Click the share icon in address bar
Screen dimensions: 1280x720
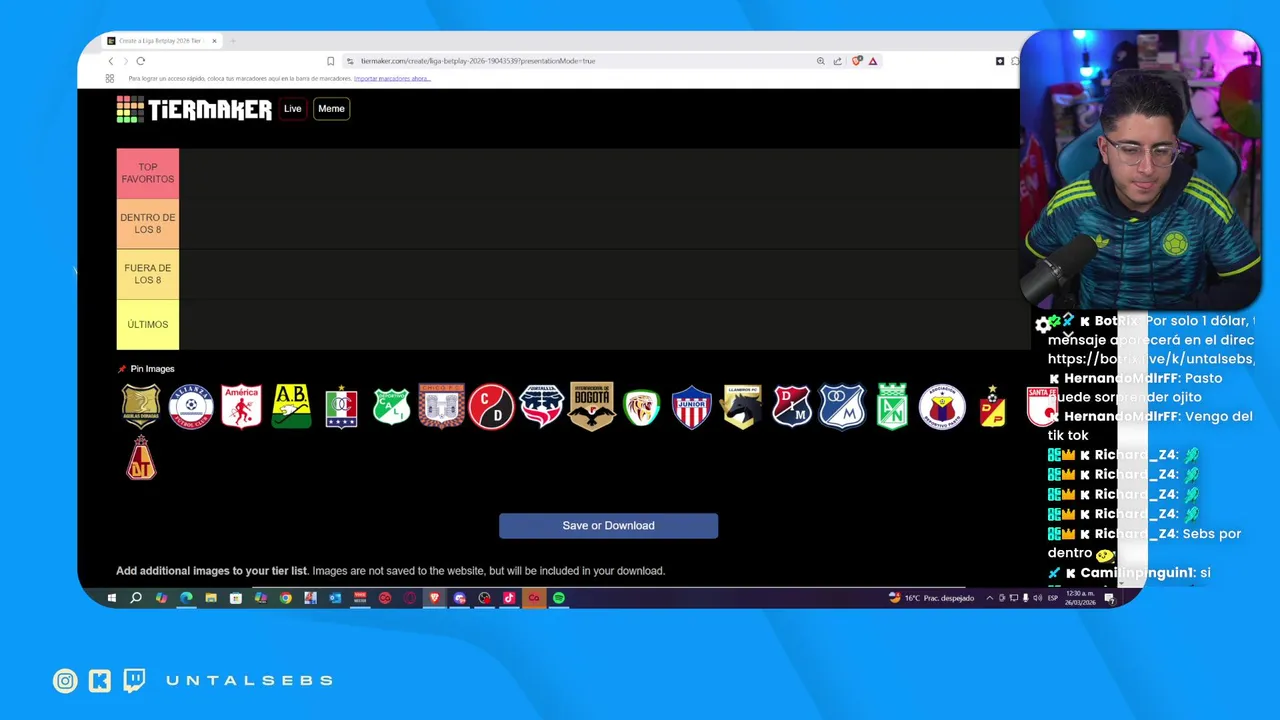click(838, 61)
